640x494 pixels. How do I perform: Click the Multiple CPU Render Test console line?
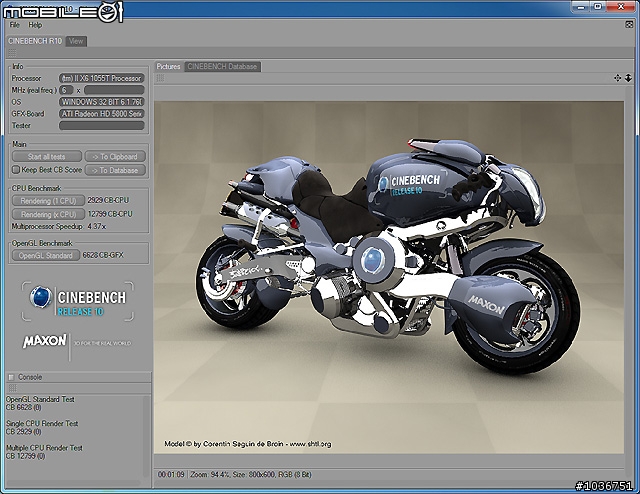tap(44, 448)
